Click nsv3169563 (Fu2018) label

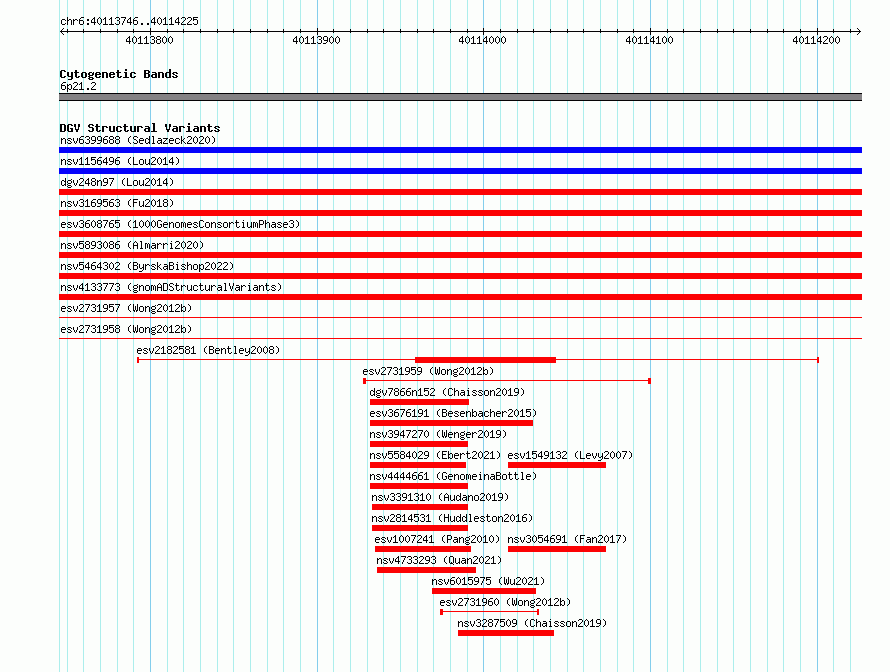pos(117,203)
